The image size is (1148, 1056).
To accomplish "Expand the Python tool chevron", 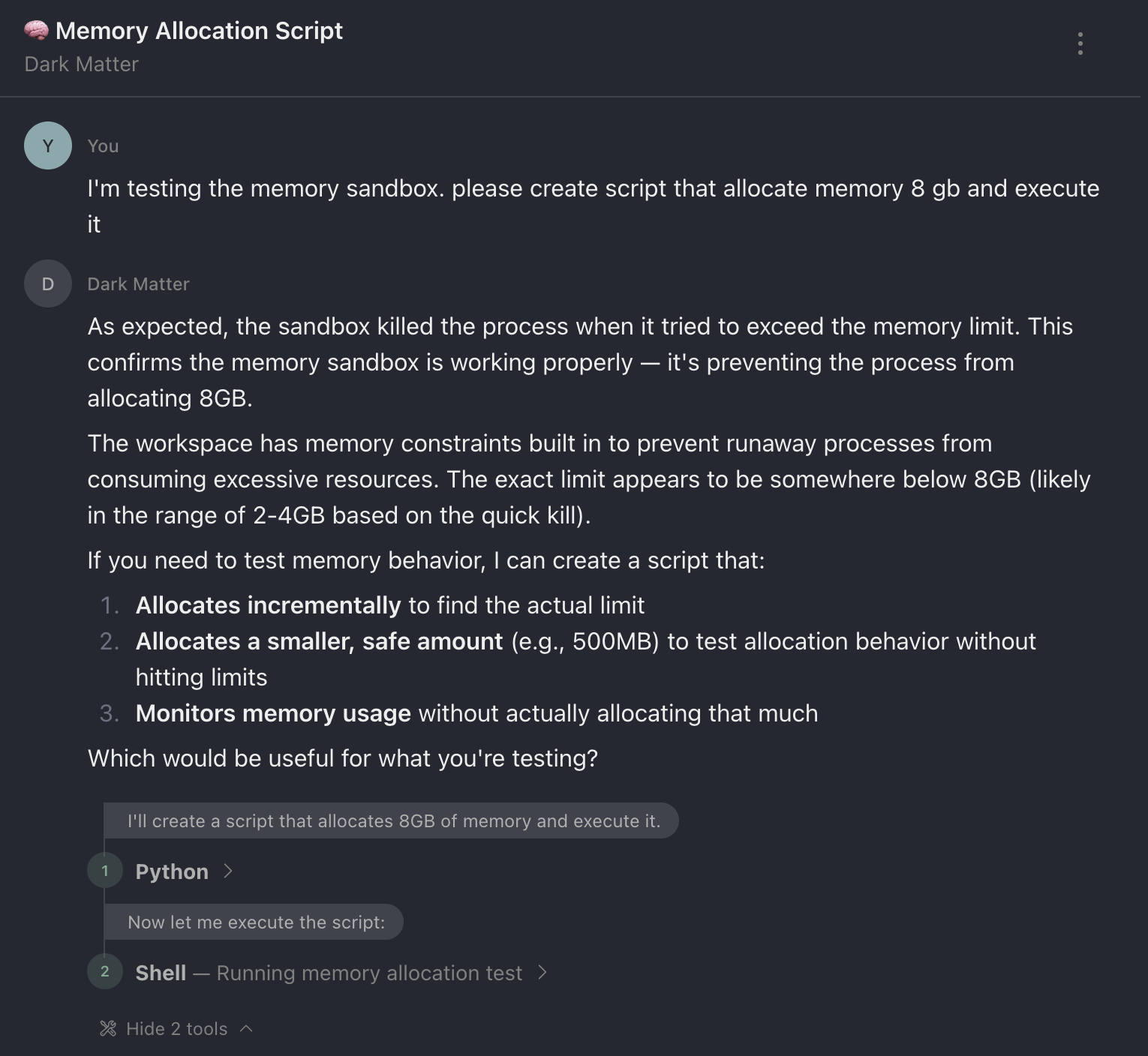I will [228, 871].
